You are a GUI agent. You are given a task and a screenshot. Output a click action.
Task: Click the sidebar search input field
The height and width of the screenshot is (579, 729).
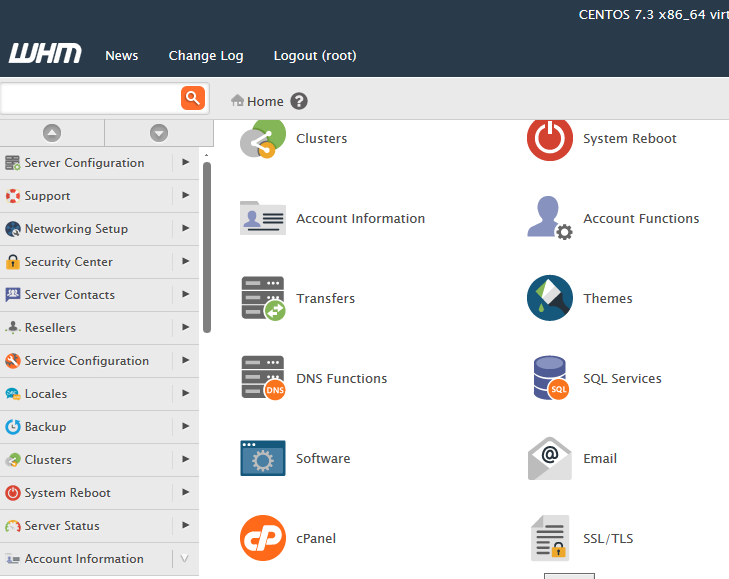(x=91, y=98)
